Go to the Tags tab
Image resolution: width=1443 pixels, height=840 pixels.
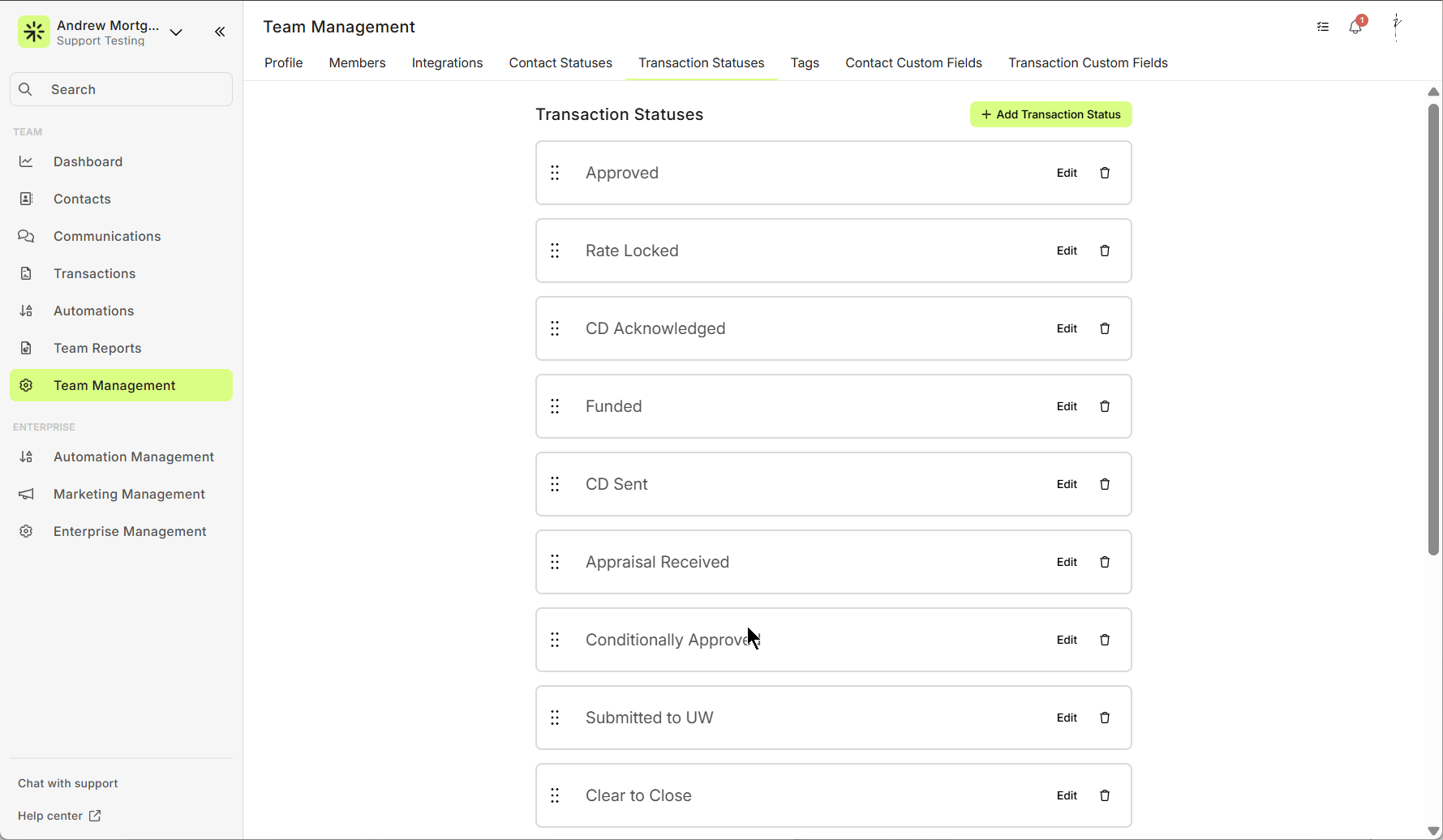coord(805,63)
